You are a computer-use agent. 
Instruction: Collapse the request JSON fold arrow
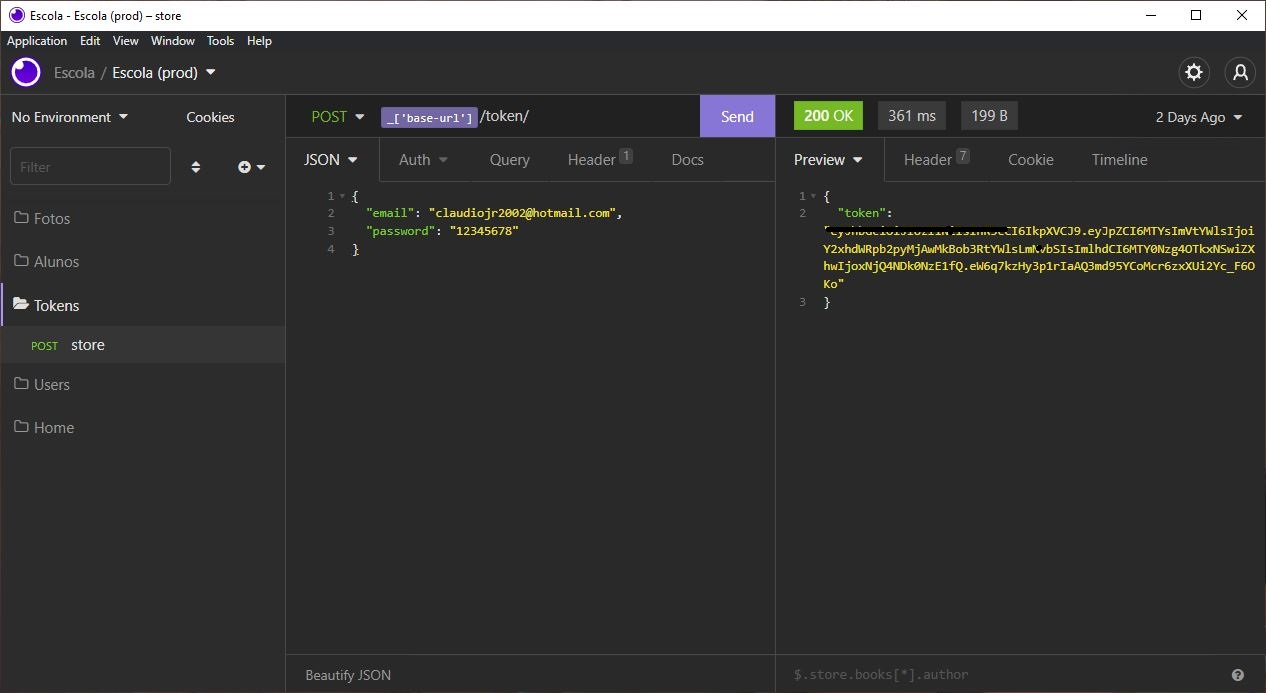[x=342, y=197]
